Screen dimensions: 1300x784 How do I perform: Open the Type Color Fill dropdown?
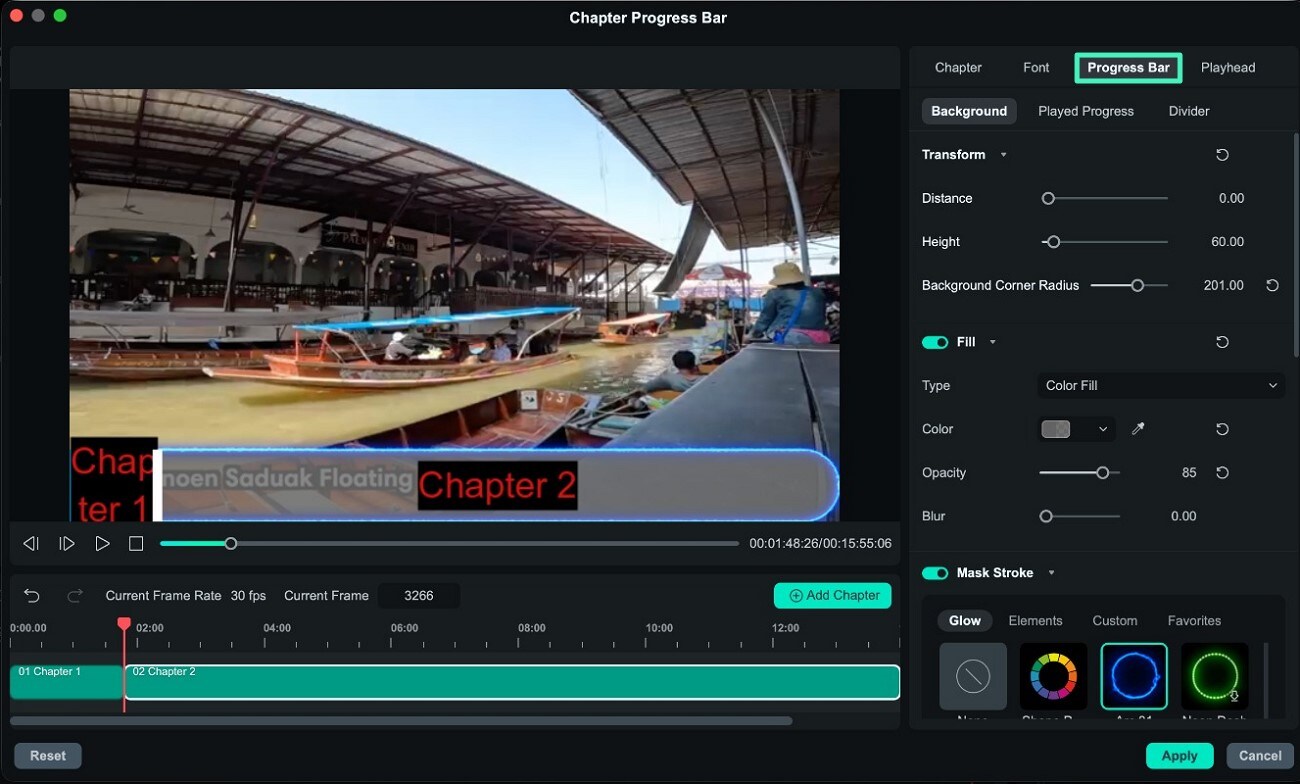1160,386
